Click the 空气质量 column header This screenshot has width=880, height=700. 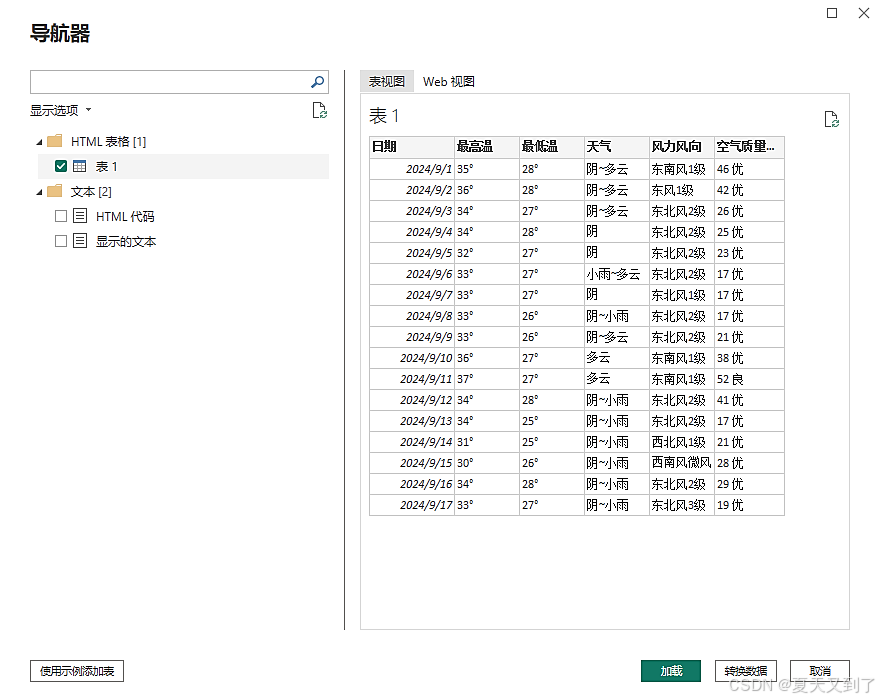[x=749, y=147]
